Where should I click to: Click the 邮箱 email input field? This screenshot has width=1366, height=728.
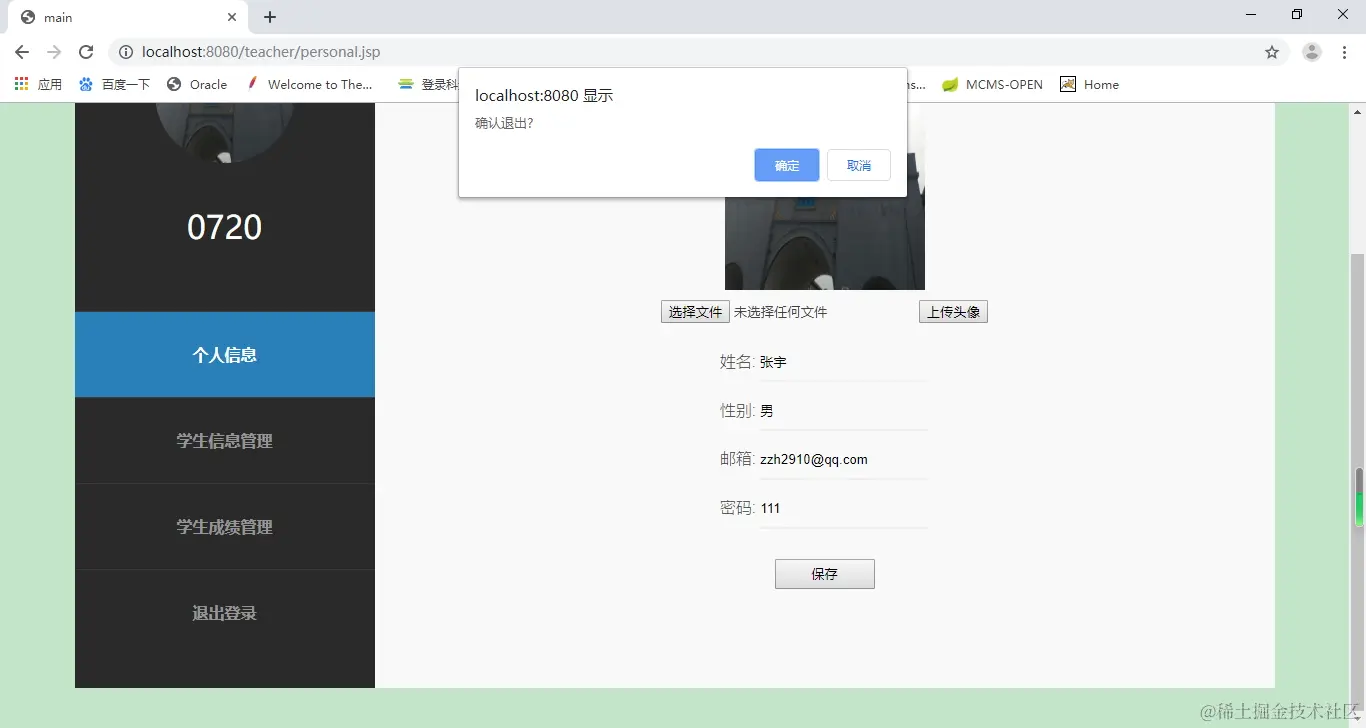pos(845,458)
